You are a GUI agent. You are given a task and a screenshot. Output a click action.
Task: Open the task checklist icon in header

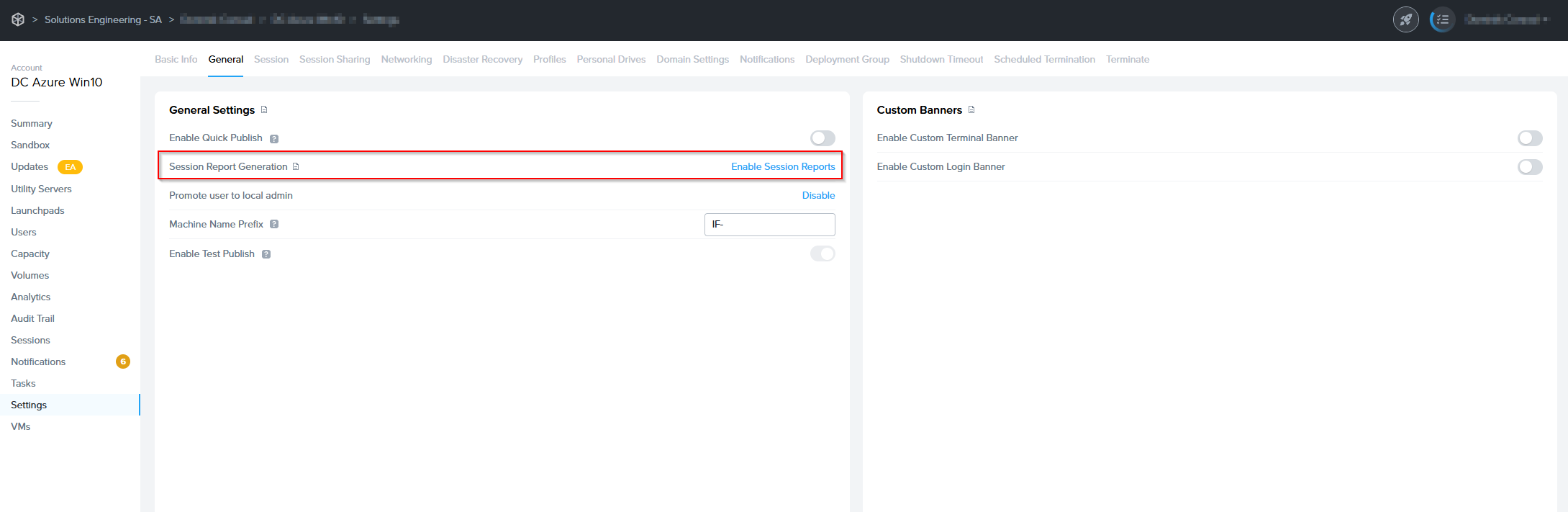pos(1442,19)
